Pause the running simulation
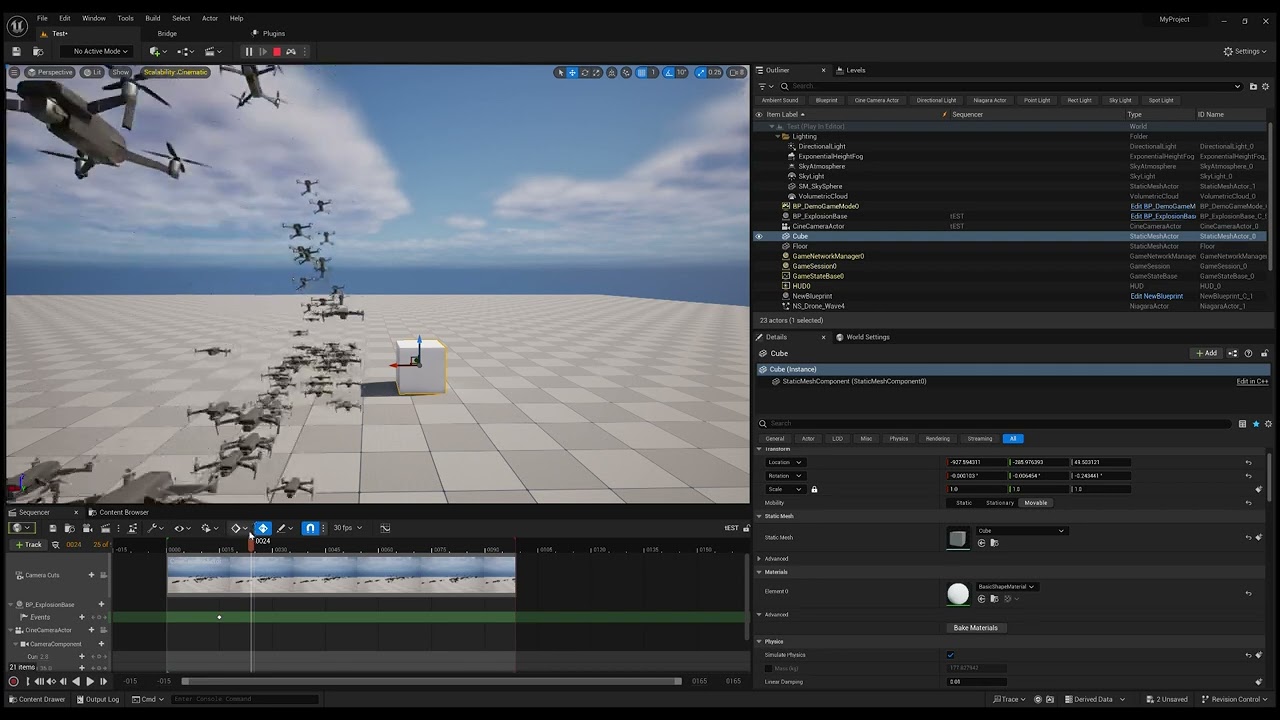 coord(249,51)
